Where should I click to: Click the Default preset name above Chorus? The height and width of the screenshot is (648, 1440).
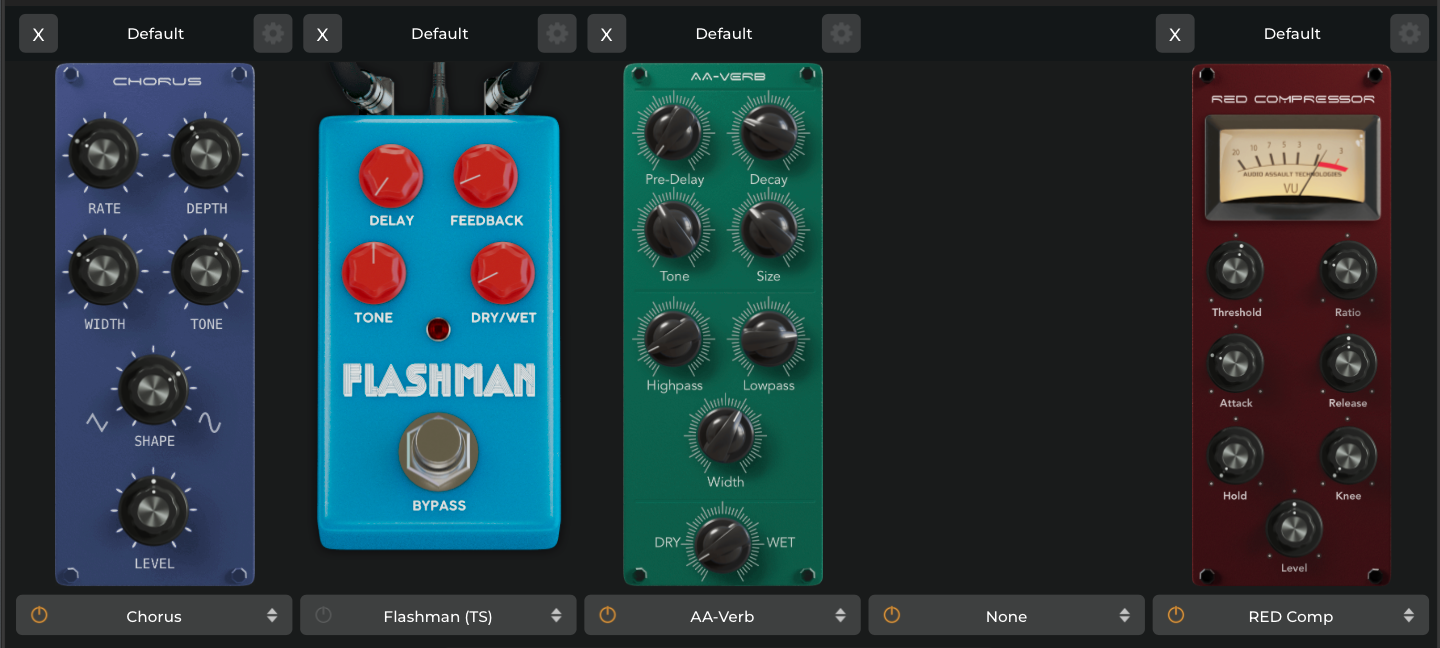155,34
